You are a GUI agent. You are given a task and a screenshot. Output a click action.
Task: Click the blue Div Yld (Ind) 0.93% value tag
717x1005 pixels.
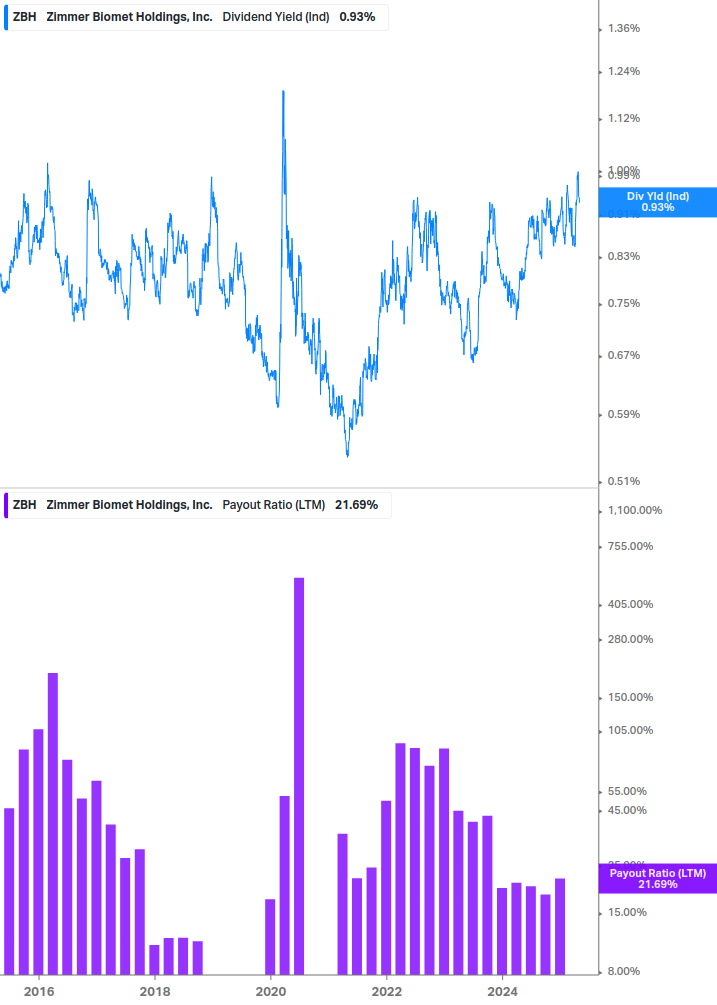[657, 202]
